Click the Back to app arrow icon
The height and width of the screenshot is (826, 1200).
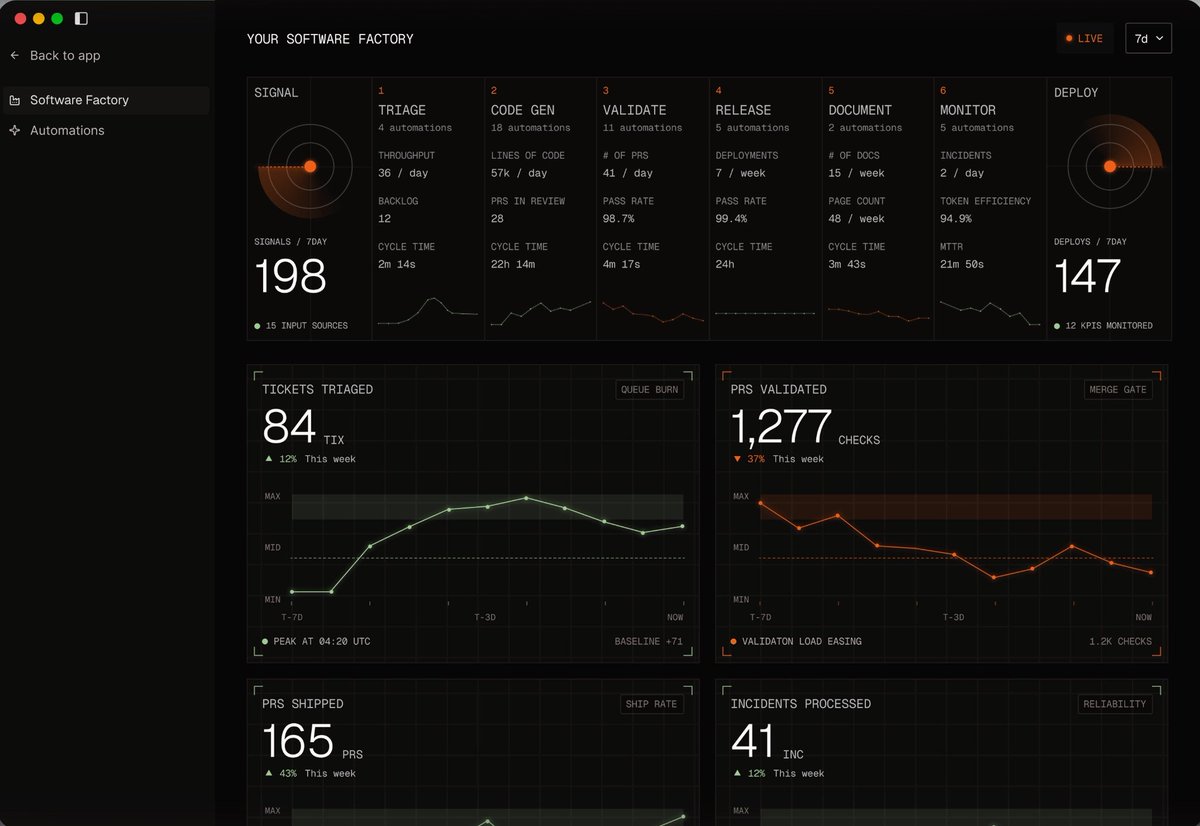(x=15, y=56)
